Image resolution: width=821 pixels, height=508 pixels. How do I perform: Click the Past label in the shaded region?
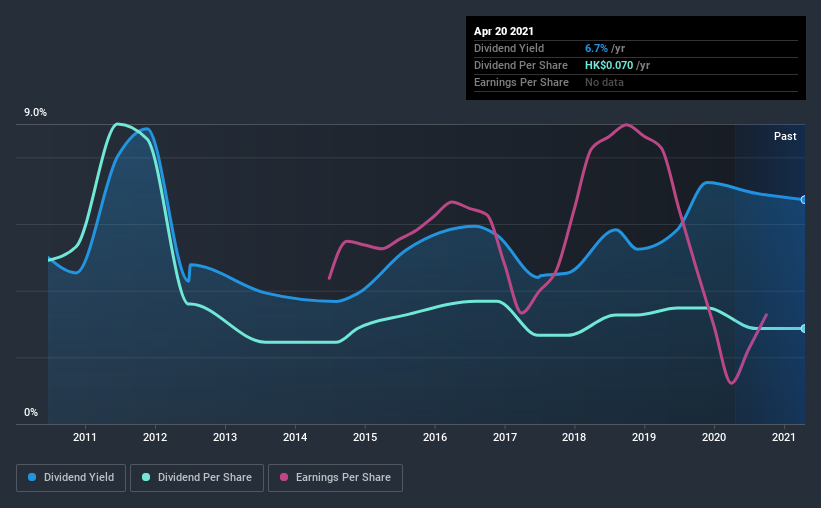pos(785,136)
